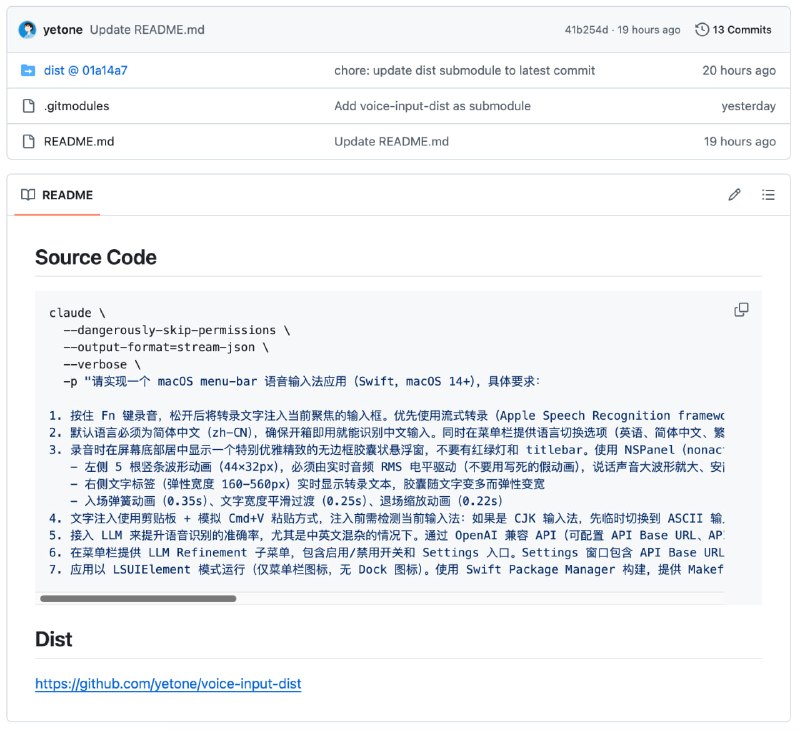Select the README.md file icon
The height and width of the screenshot is (731, 800).
pyautogui.click(x=29, y=141)
